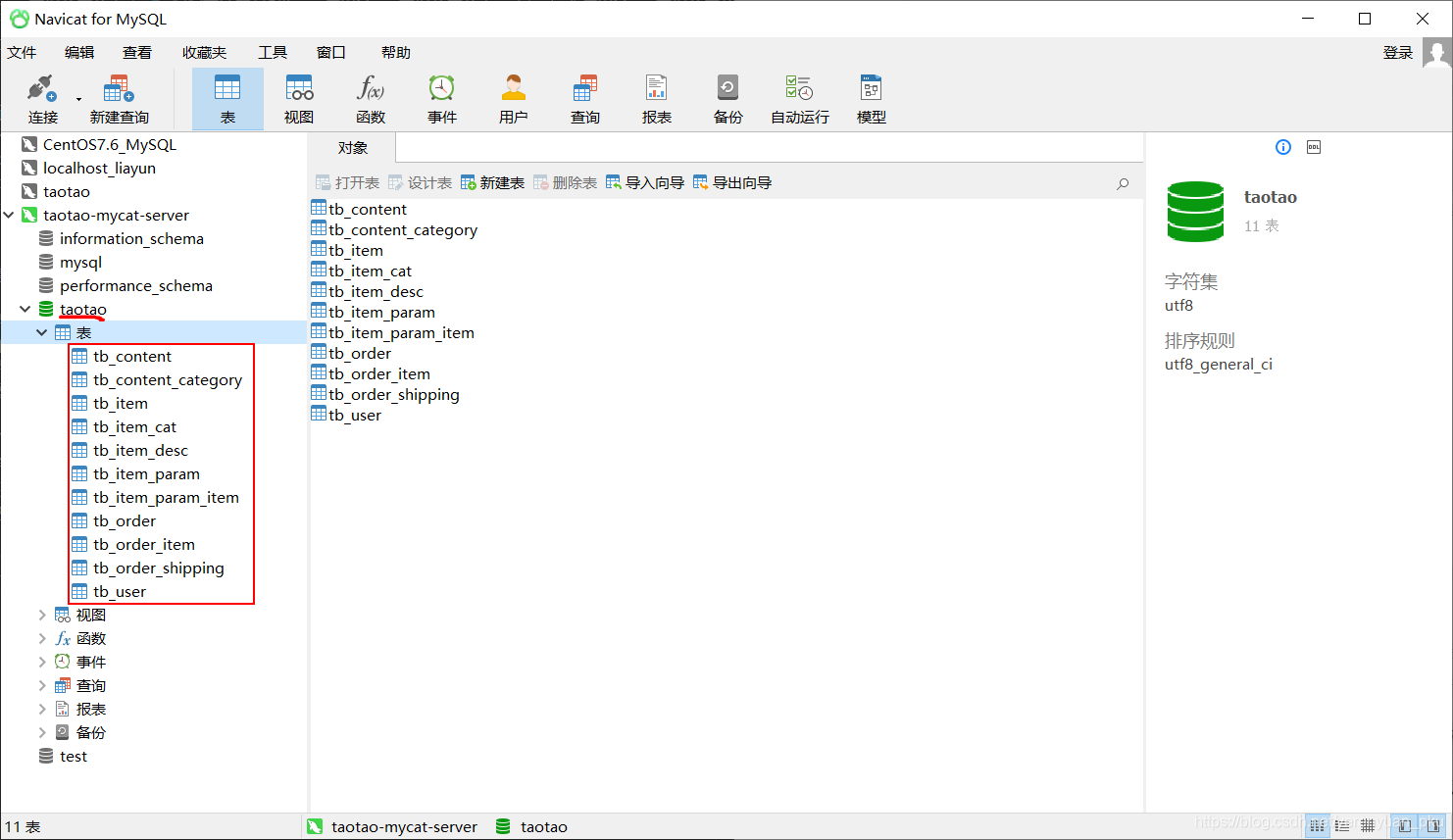Open the 帮助 menu
This screenshot has height=840, width=1453.
(x=396, y=52)
